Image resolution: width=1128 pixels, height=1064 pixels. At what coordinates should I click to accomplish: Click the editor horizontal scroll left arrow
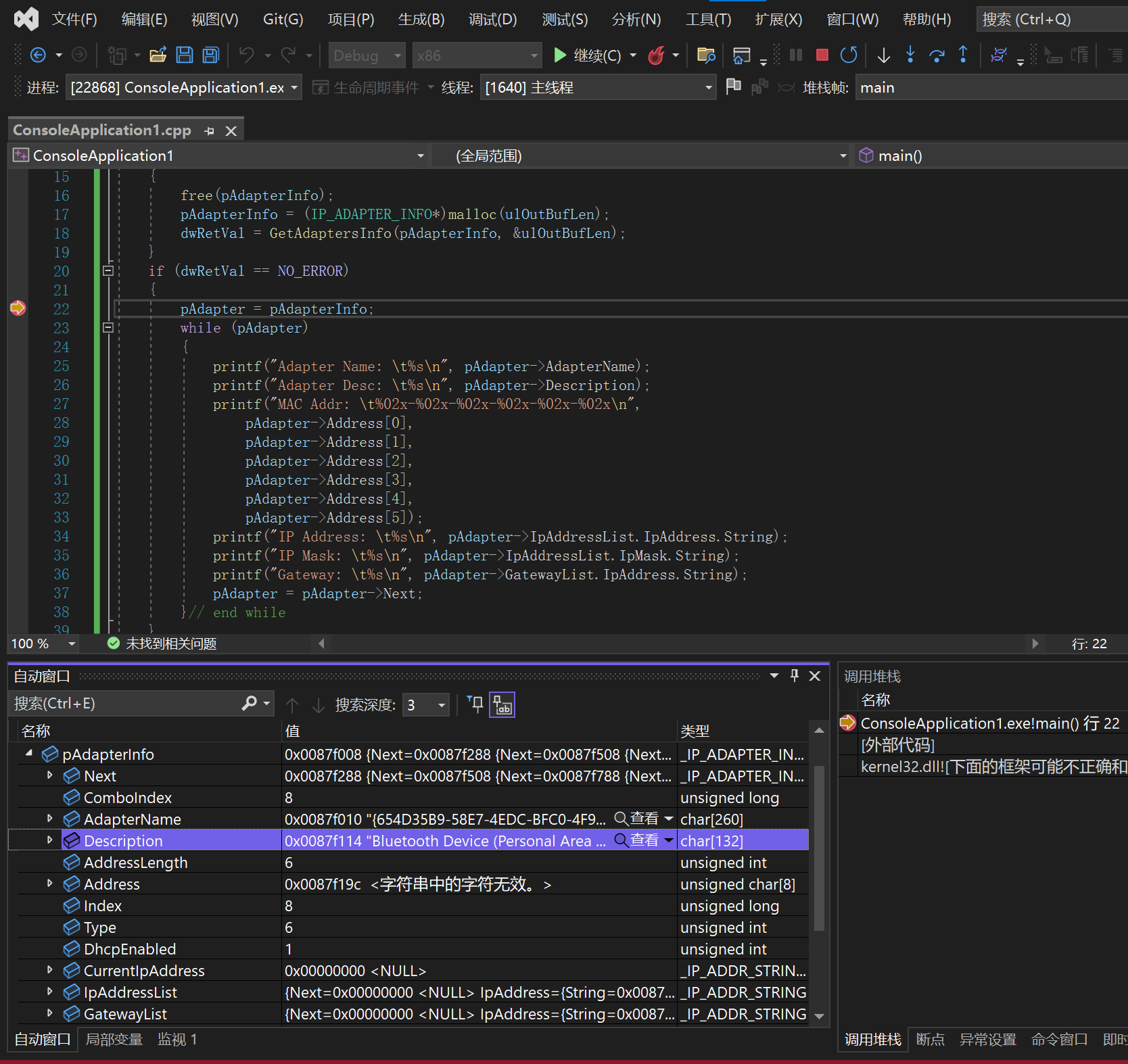coord(321,644)
